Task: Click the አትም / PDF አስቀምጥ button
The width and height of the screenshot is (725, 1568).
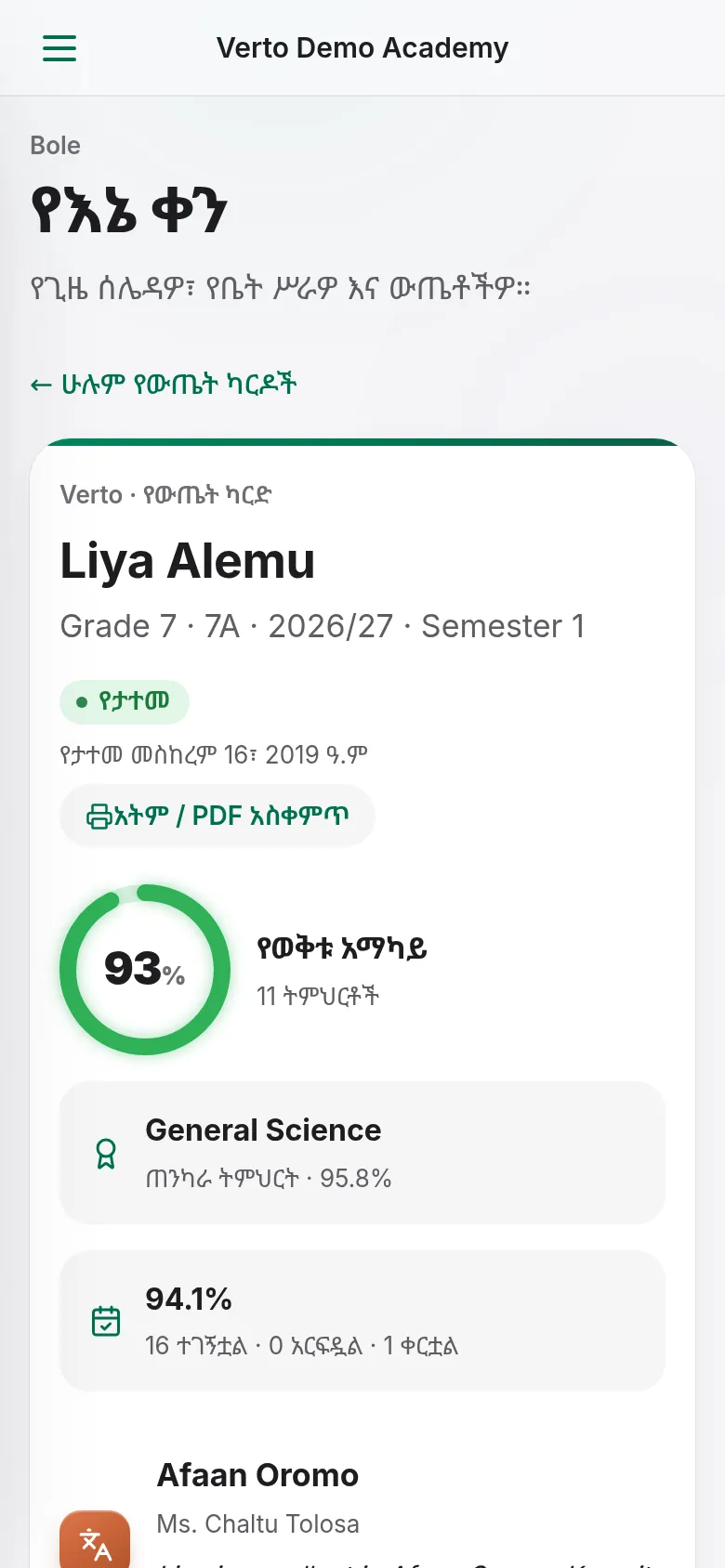Action: click(217, 816)
